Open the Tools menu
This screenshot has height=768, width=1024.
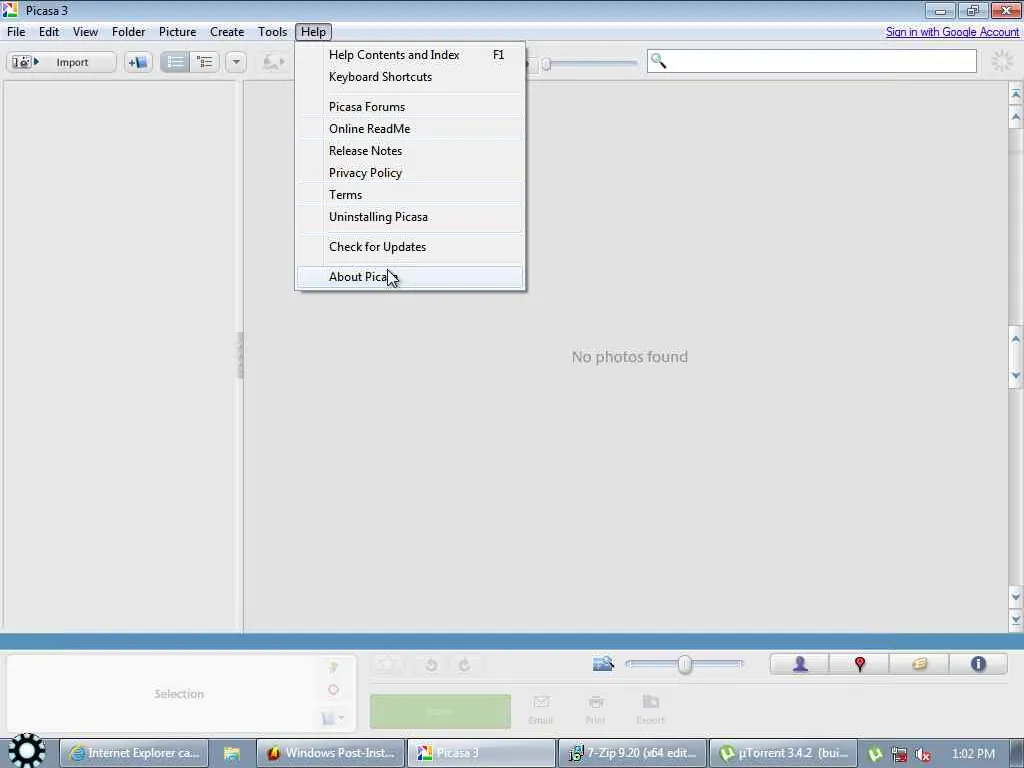(272, 32)
